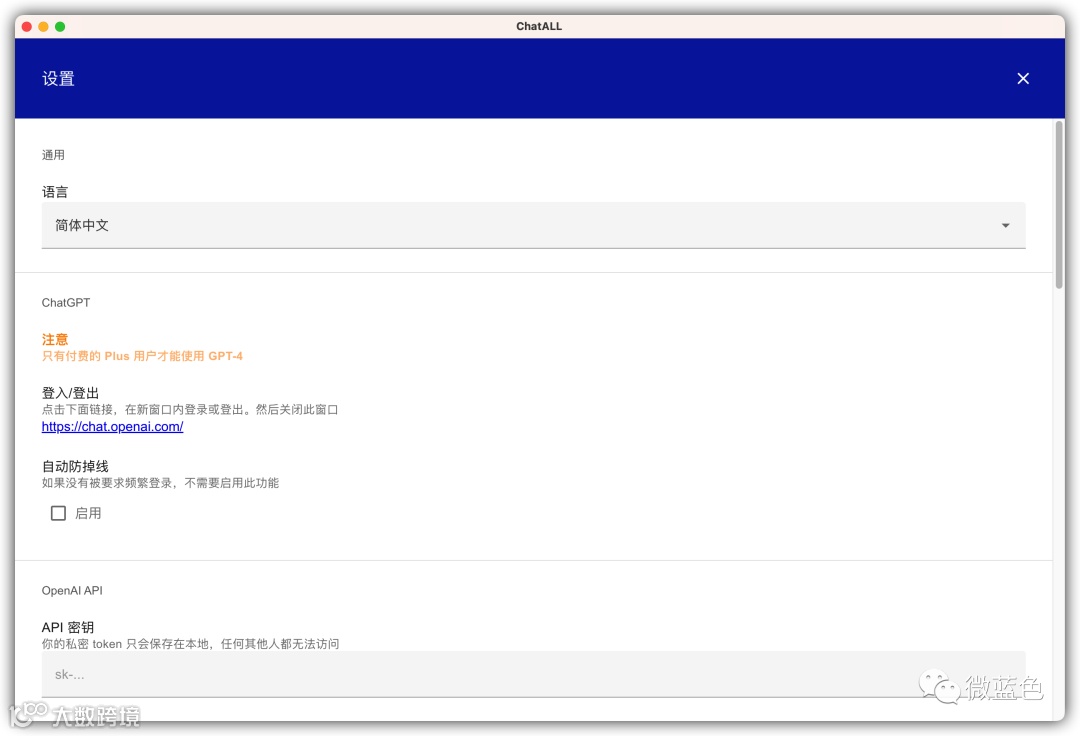Close the settings dialog with the X icon
Image resolution: width=1080 pixels, height=736 pixels.
pyautogui.click(x=1023, y=78)
